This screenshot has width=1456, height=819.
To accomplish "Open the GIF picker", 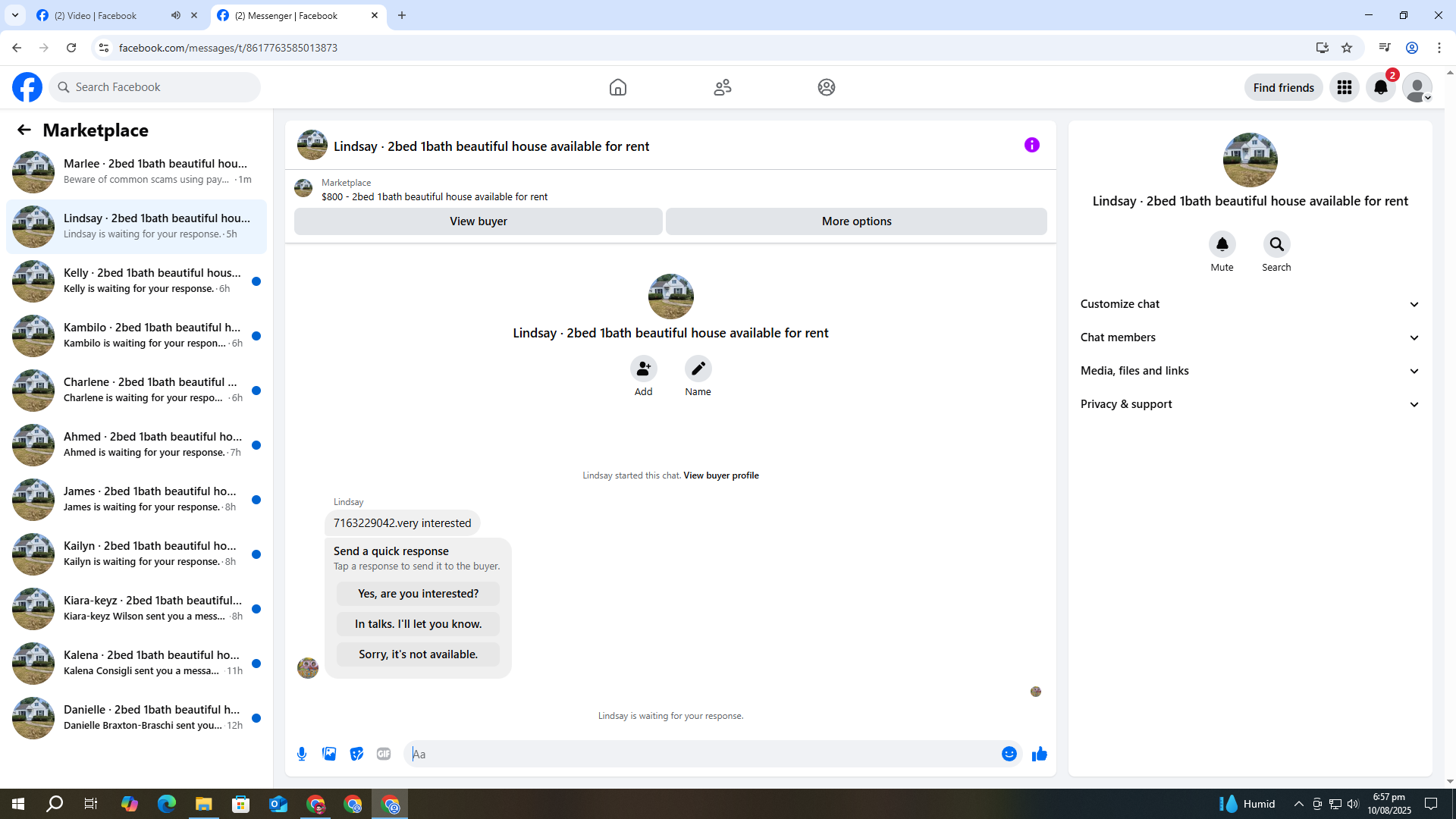I will pyautogui.click(x=384, y=754).
